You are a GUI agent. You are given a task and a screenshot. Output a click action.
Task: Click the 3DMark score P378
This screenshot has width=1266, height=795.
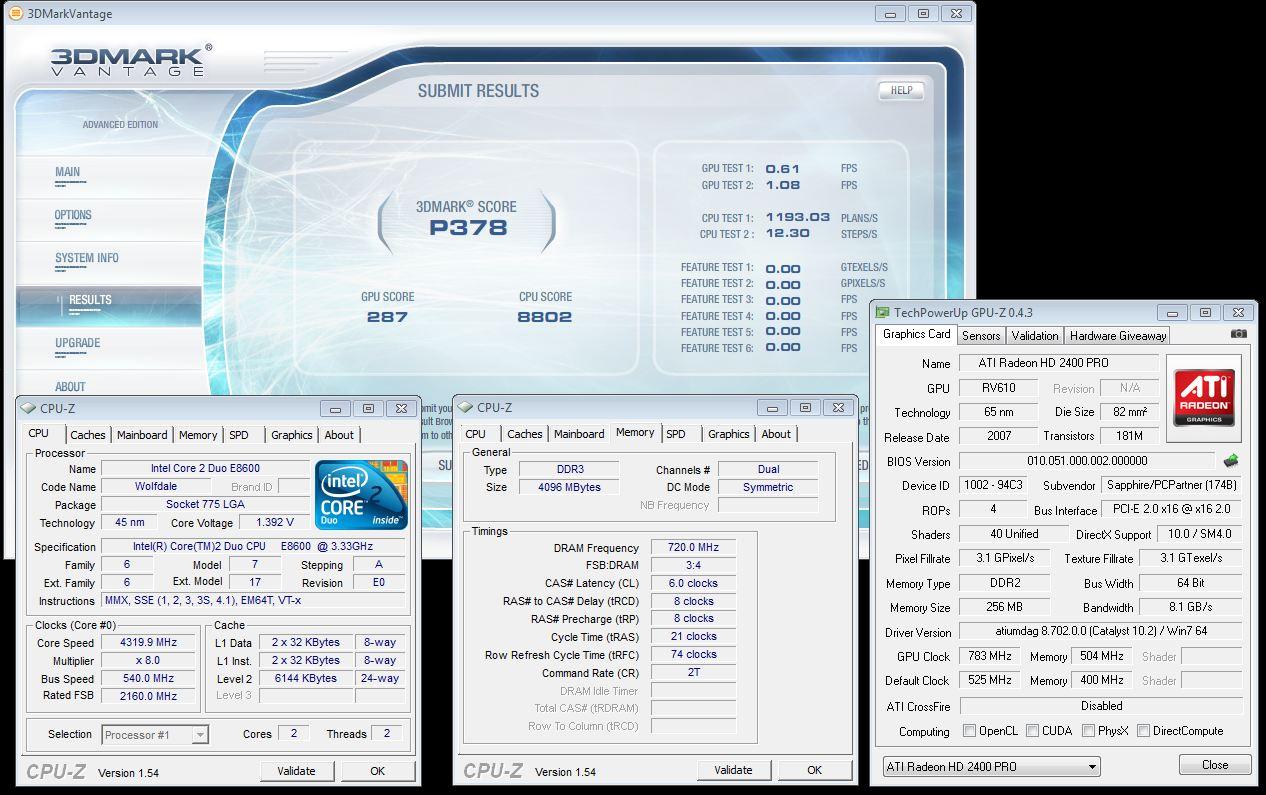468,228
